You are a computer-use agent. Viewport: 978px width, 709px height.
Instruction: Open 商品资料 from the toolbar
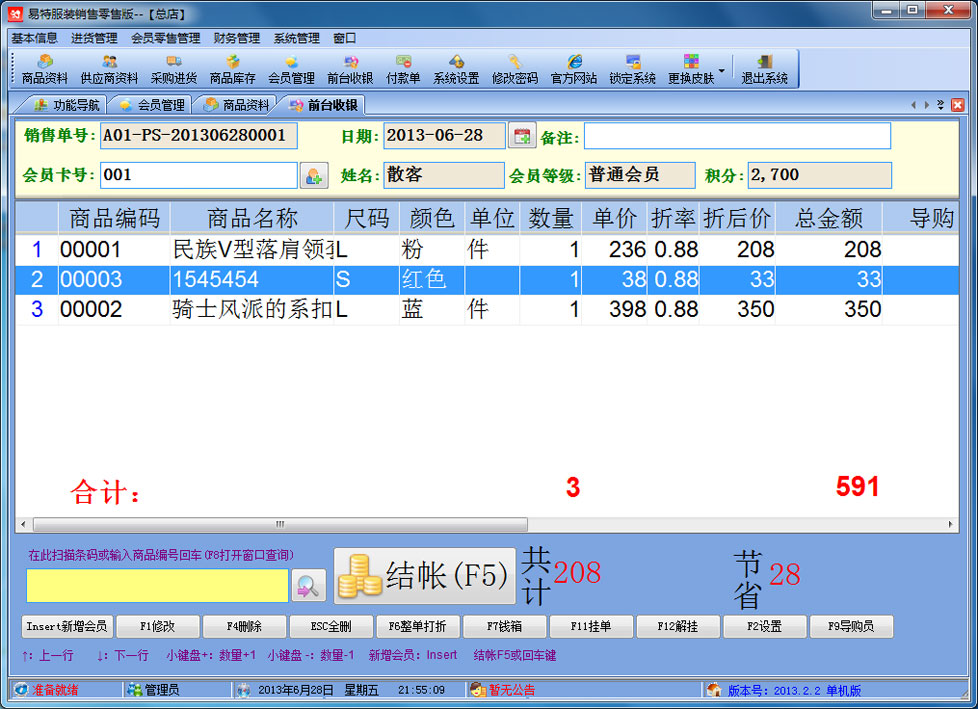click(45, 69)
